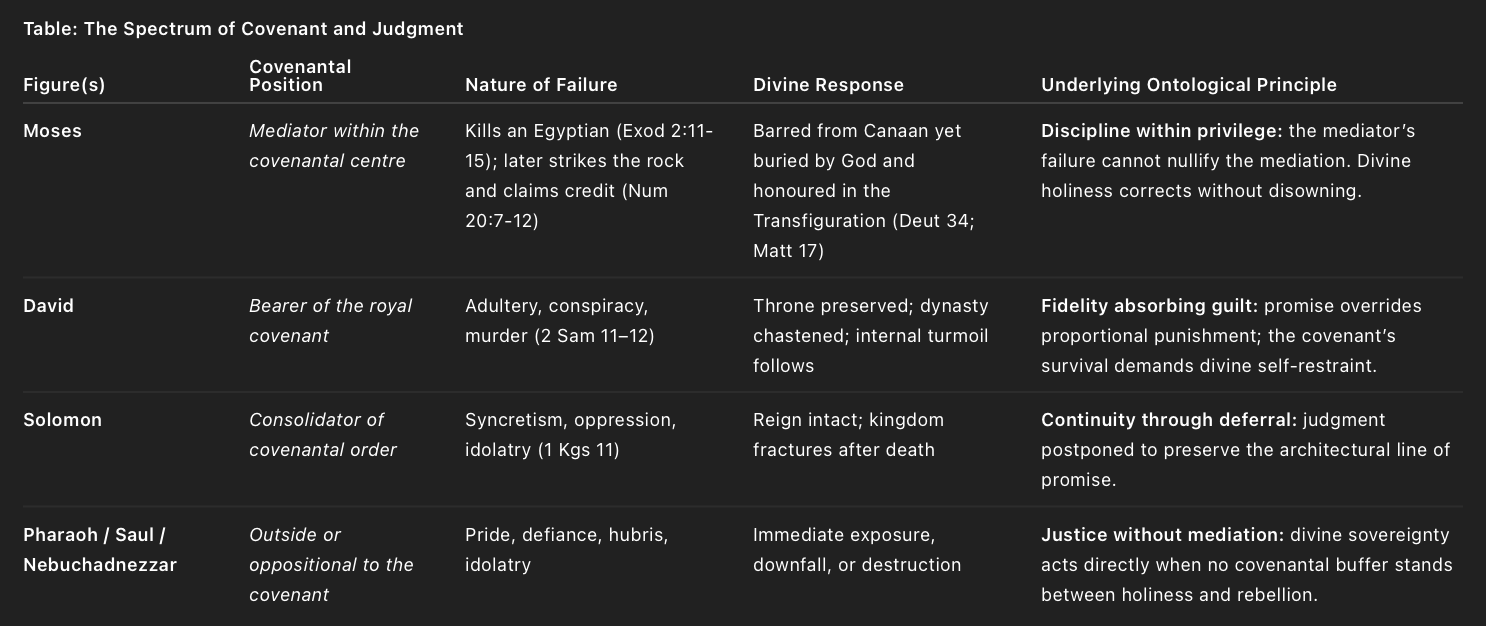Click the "Underlying Ontological Principle" header
Screen dimensions: 1486x626
[x=1188, y=85]
